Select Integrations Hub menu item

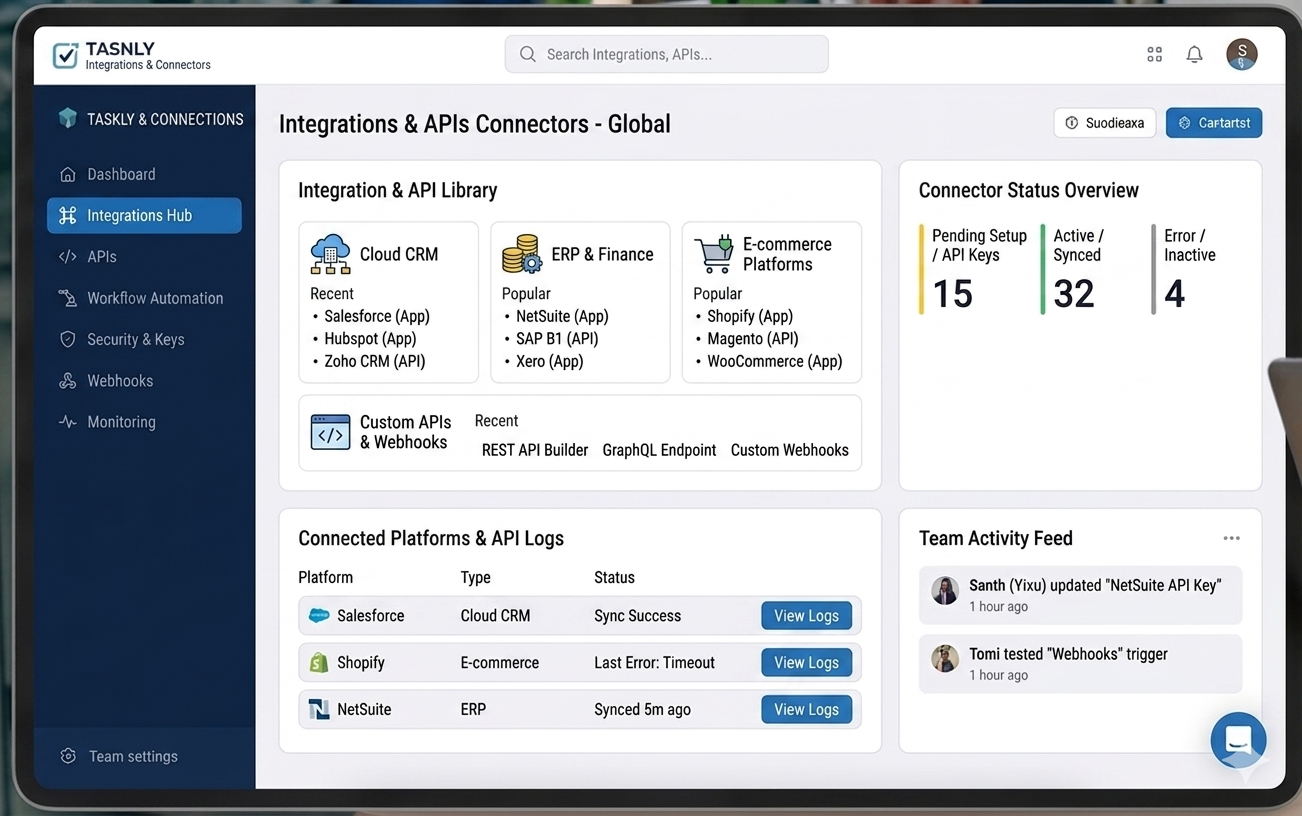pos(144,215)
